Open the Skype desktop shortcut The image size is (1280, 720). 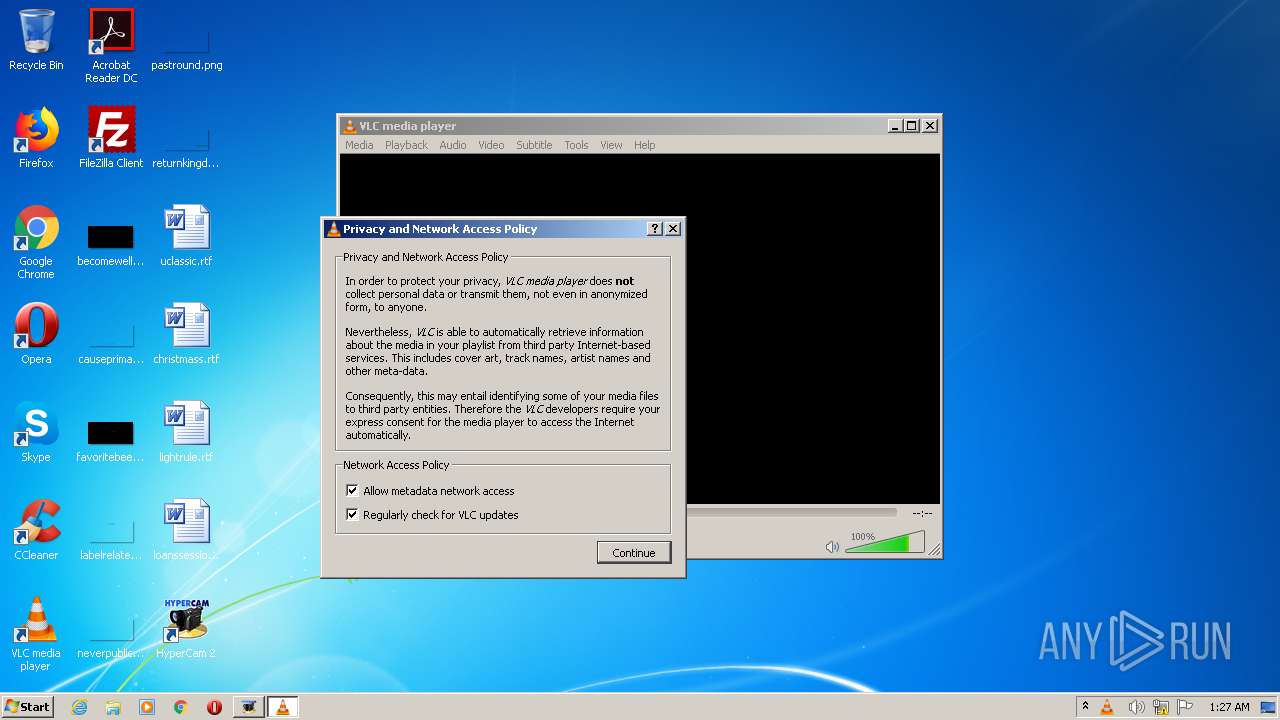point(36,432)
